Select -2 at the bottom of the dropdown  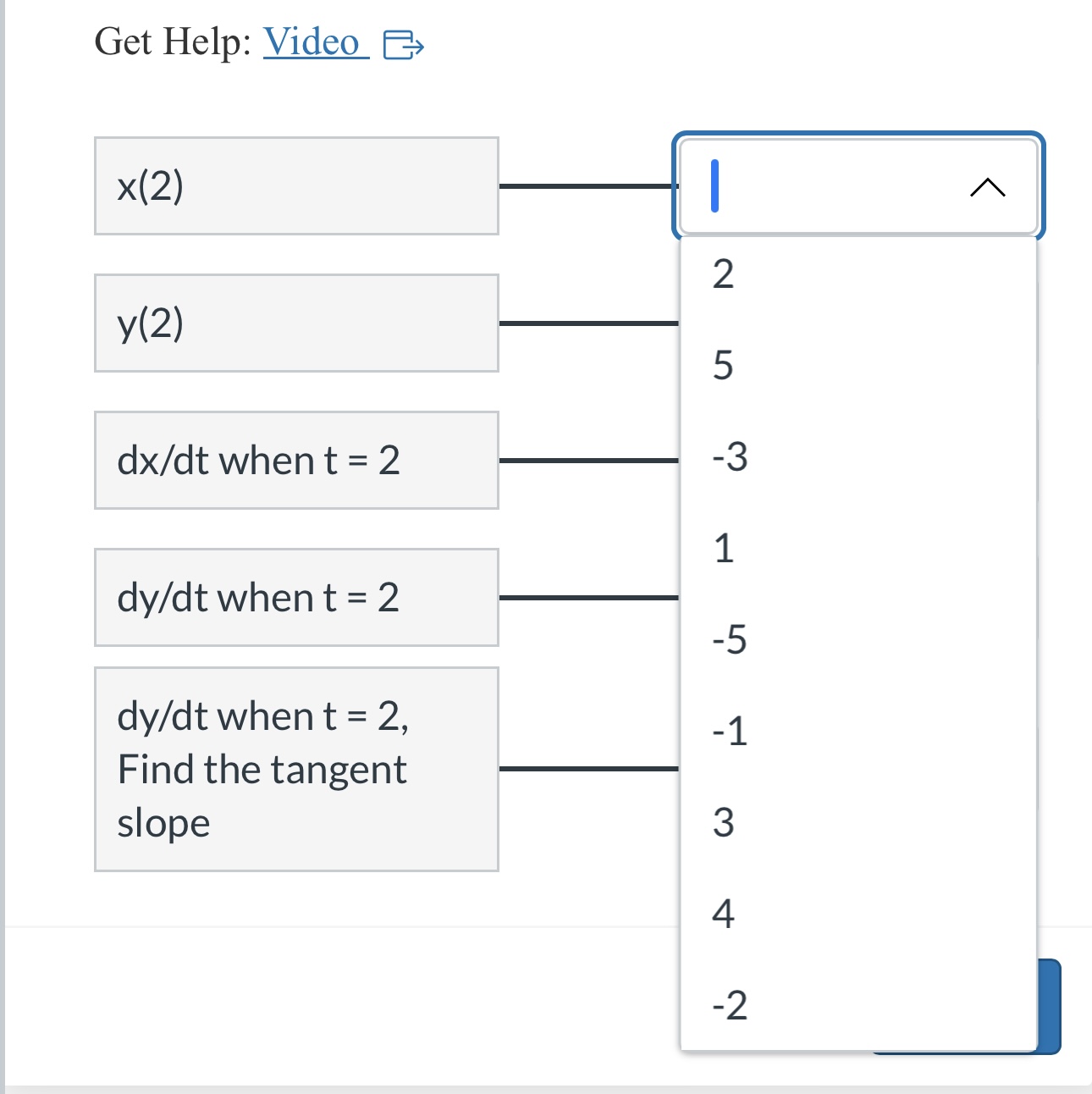point(731,1006)
